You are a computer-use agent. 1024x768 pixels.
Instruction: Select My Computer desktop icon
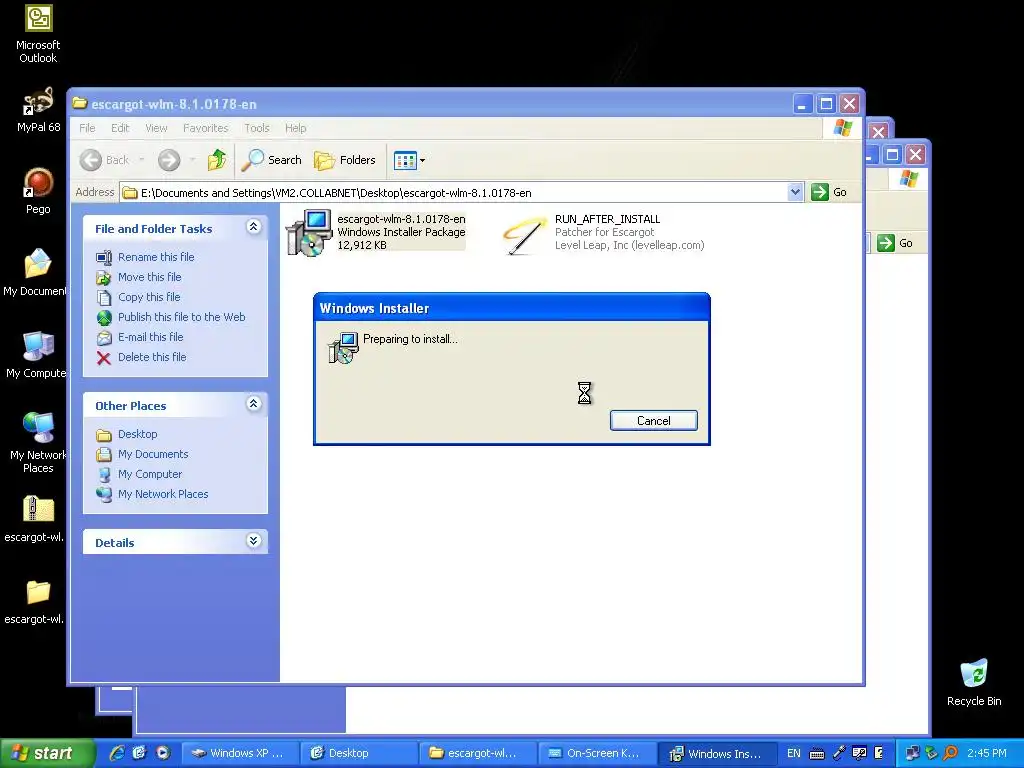(x=36, y=355)
